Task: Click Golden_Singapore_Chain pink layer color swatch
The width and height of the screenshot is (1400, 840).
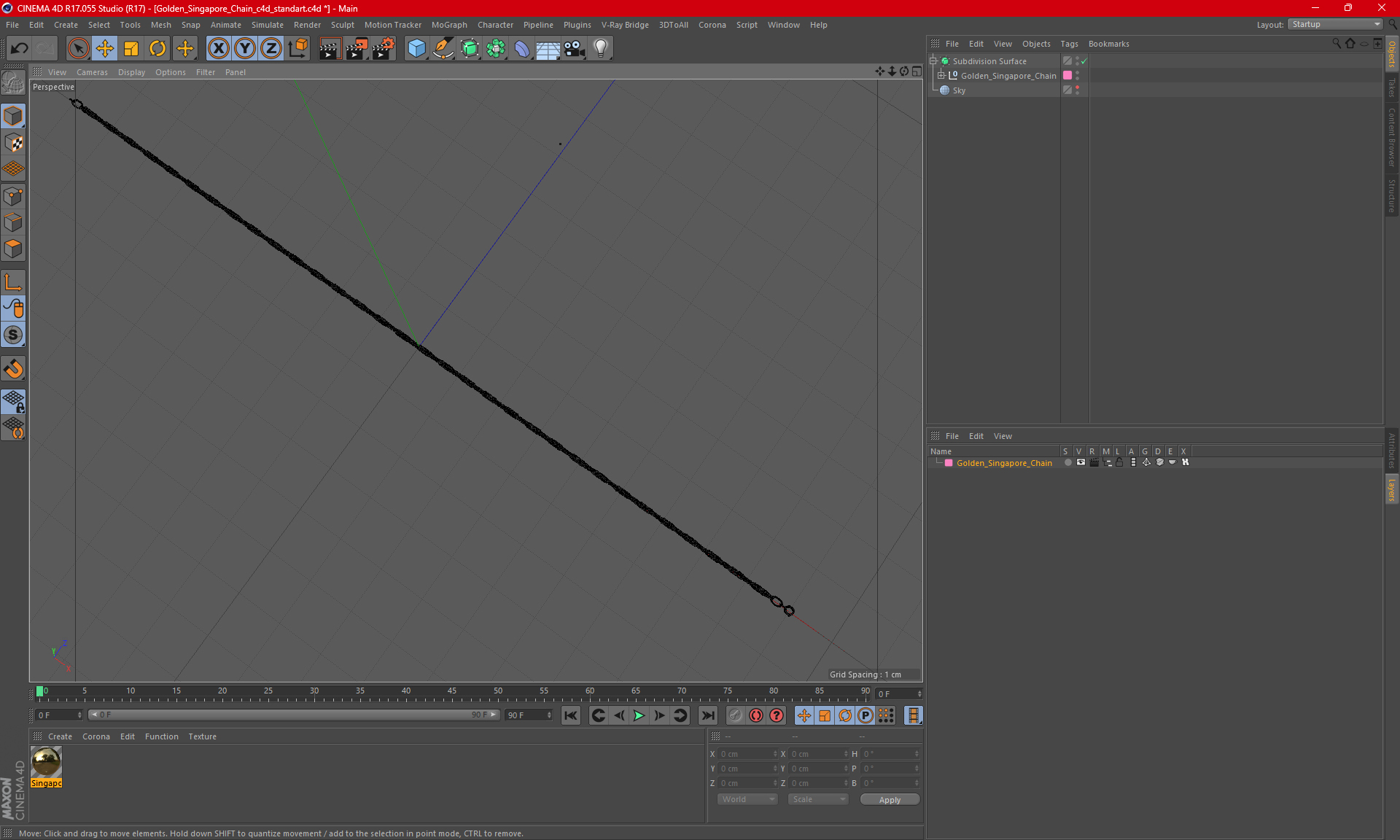Action: [x=1067, y=76]
